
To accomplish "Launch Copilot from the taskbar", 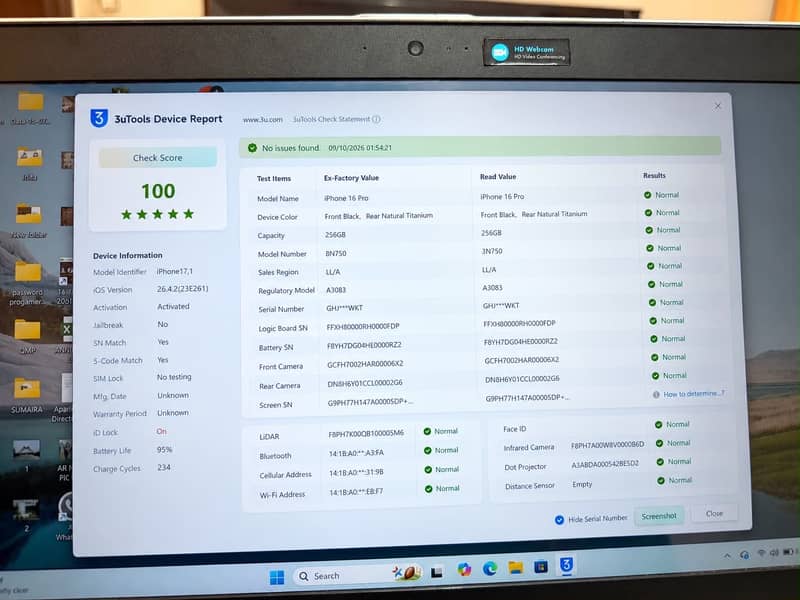I will (x=464, y=569).
